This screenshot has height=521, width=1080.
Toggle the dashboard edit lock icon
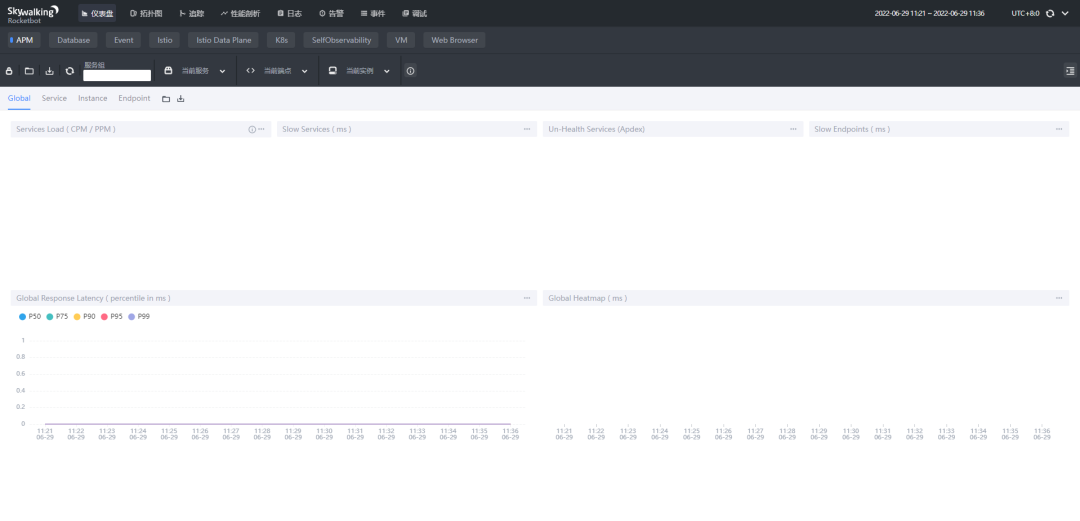(9, 71)
